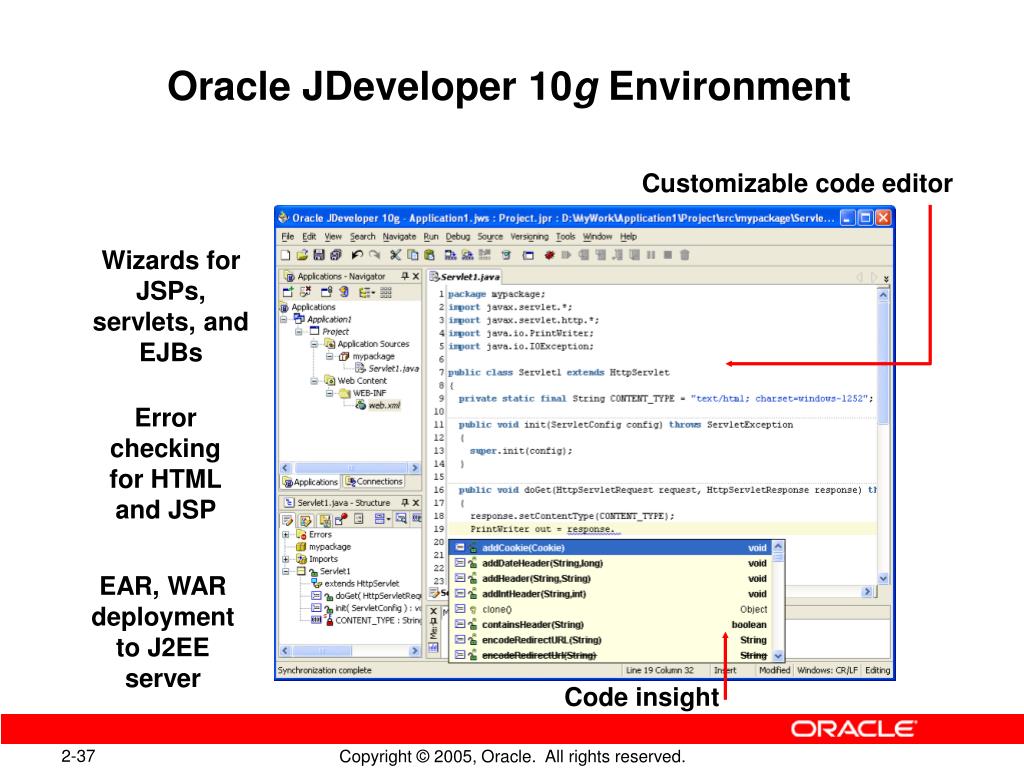
Task: Click the Undo arrow icon
Action: tap(357, 255)
